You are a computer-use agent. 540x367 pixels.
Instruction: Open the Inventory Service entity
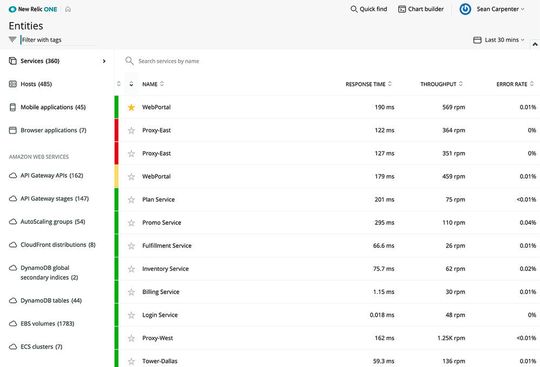tap(165, 269)
